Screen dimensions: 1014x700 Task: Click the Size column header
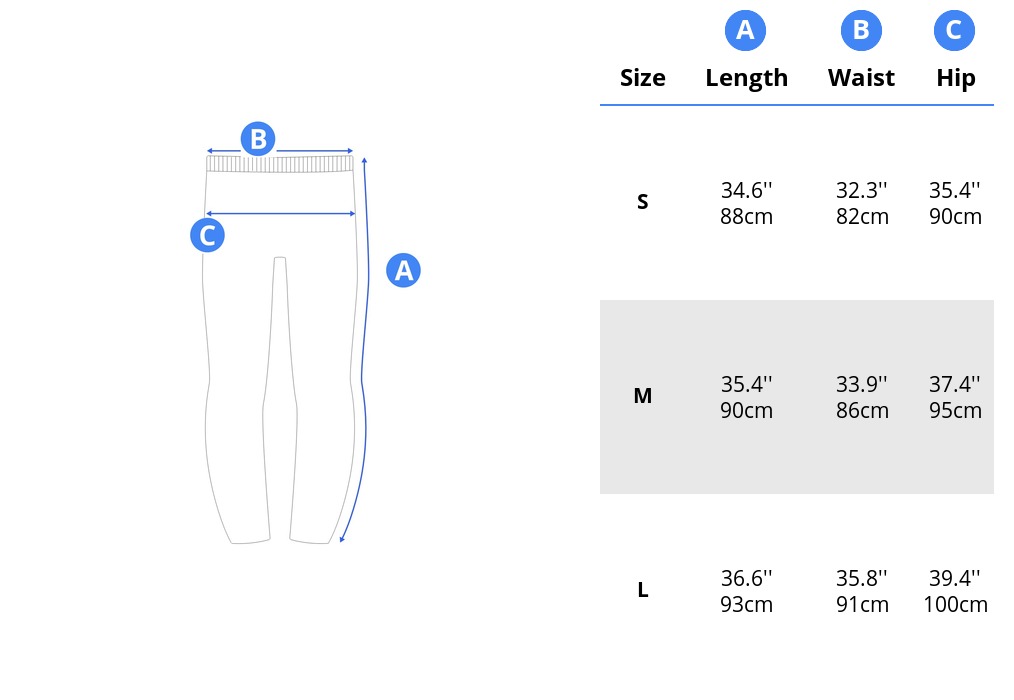(x=642, y=78)
